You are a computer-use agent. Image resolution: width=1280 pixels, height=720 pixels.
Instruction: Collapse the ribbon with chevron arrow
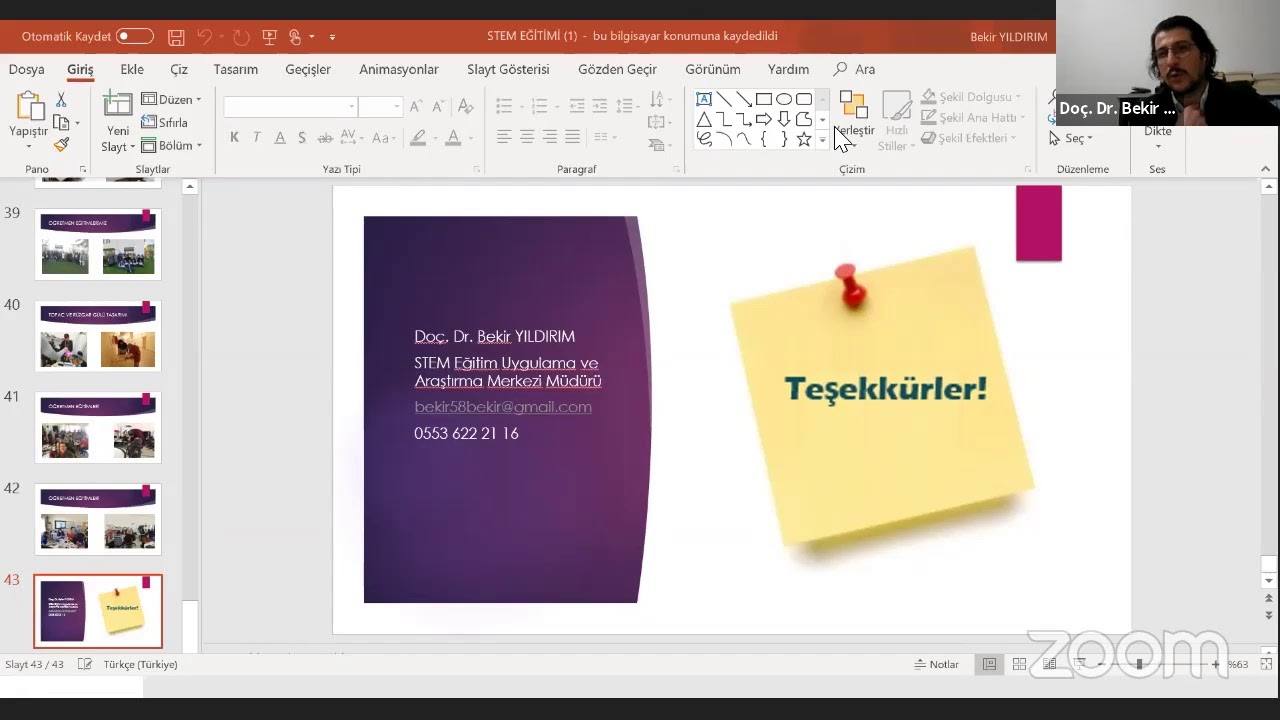[1265, 169]
